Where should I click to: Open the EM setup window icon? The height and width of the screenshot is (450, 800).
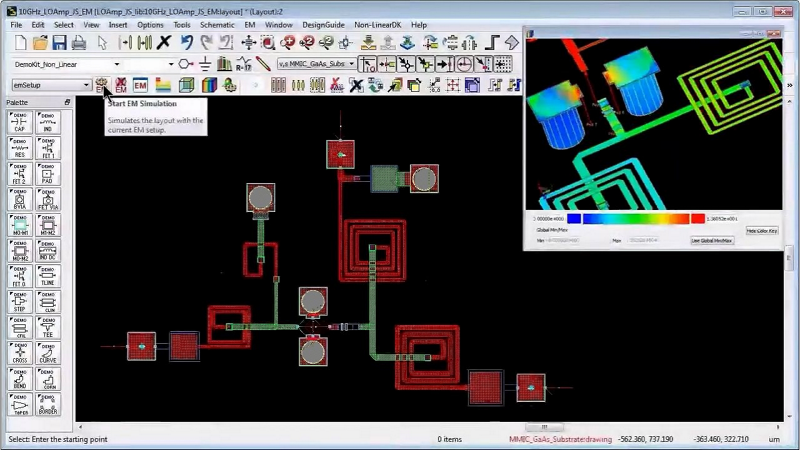point(140,85)
